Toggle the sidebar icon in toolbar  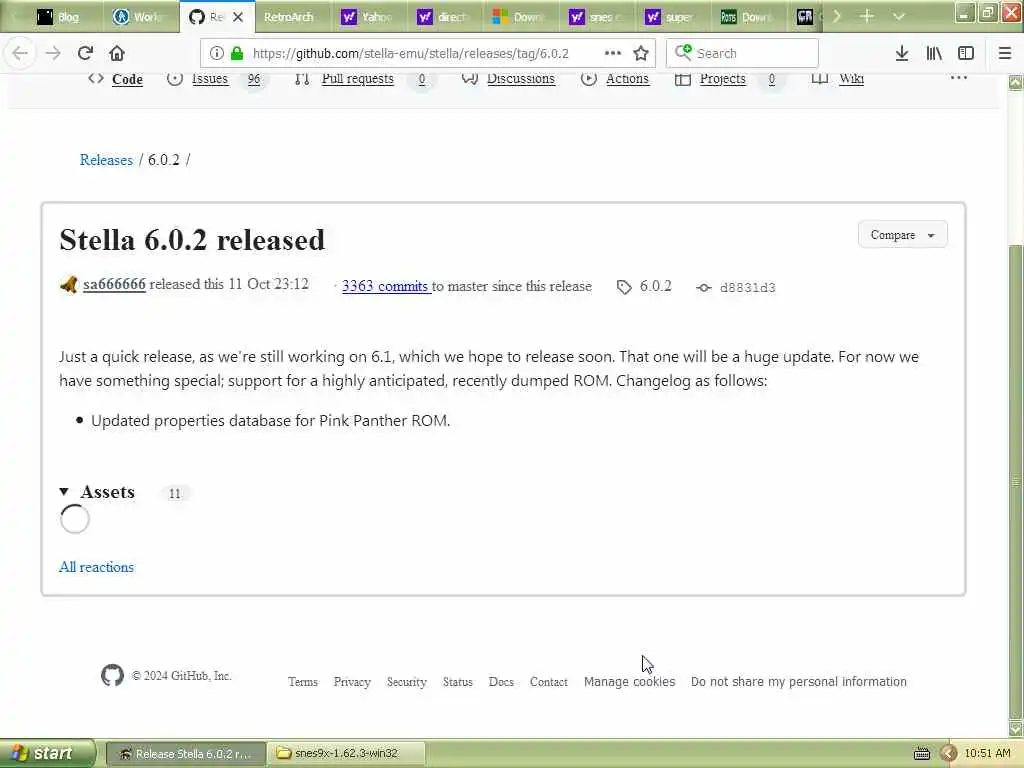tap(966, 53)
